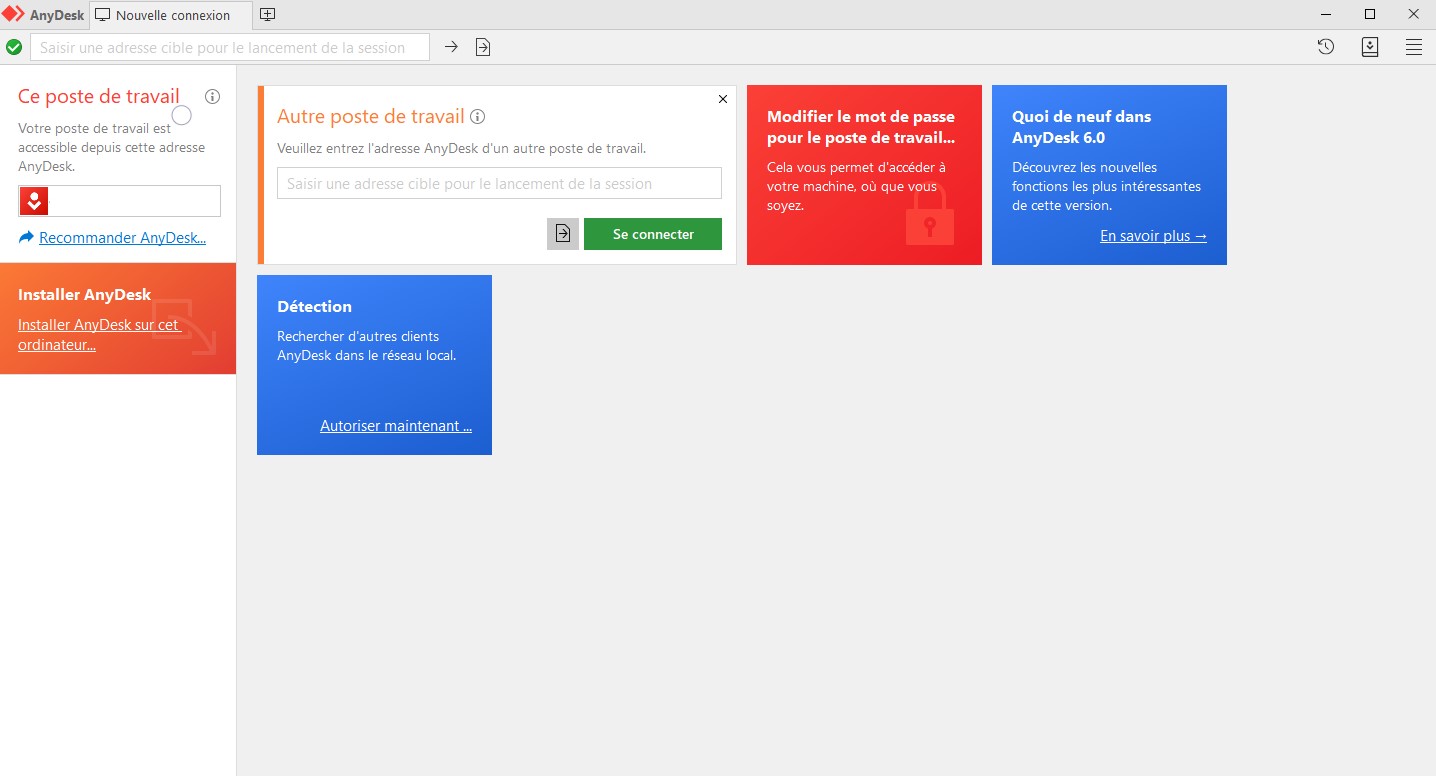Screen dimensions: 1436x776
Task: Click the Autoriser maintenant link
Action: pyautogui.click(x=396, y=426)
